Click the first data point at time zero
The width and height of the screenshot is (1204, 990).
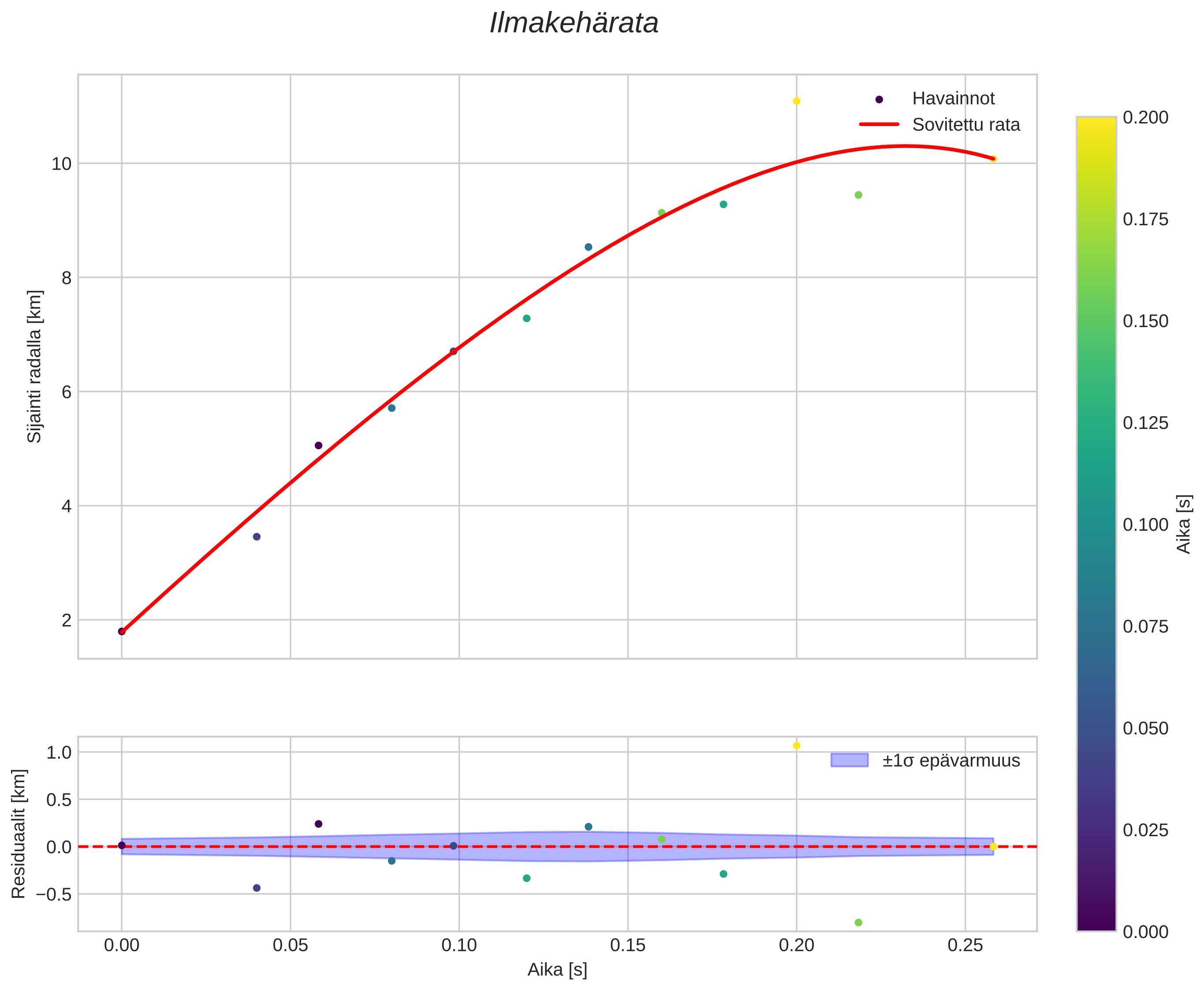(x=122, y=631)
